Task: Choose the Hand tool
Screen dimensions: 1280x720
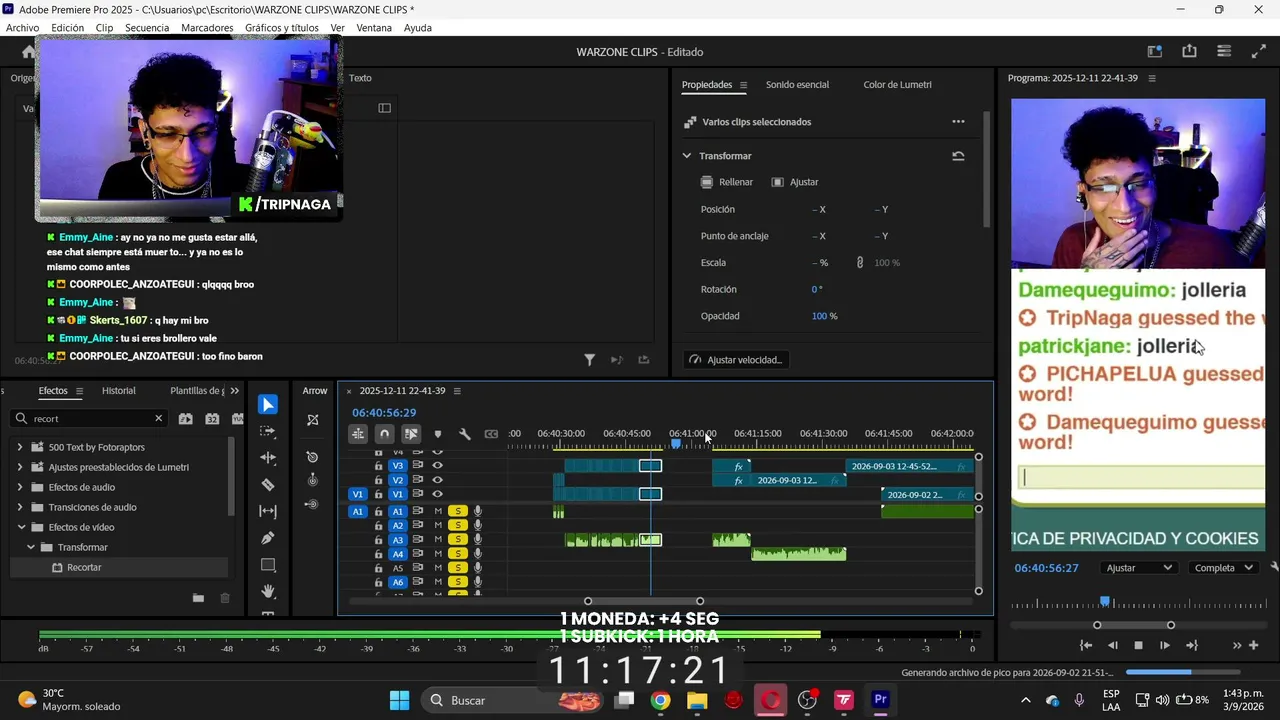Action: coord(268,591)
